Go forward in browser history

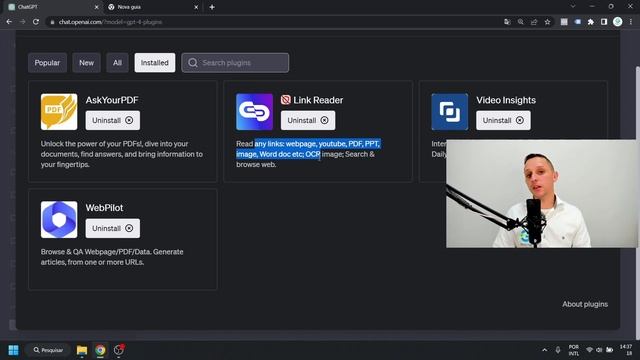tap(22, 22)
